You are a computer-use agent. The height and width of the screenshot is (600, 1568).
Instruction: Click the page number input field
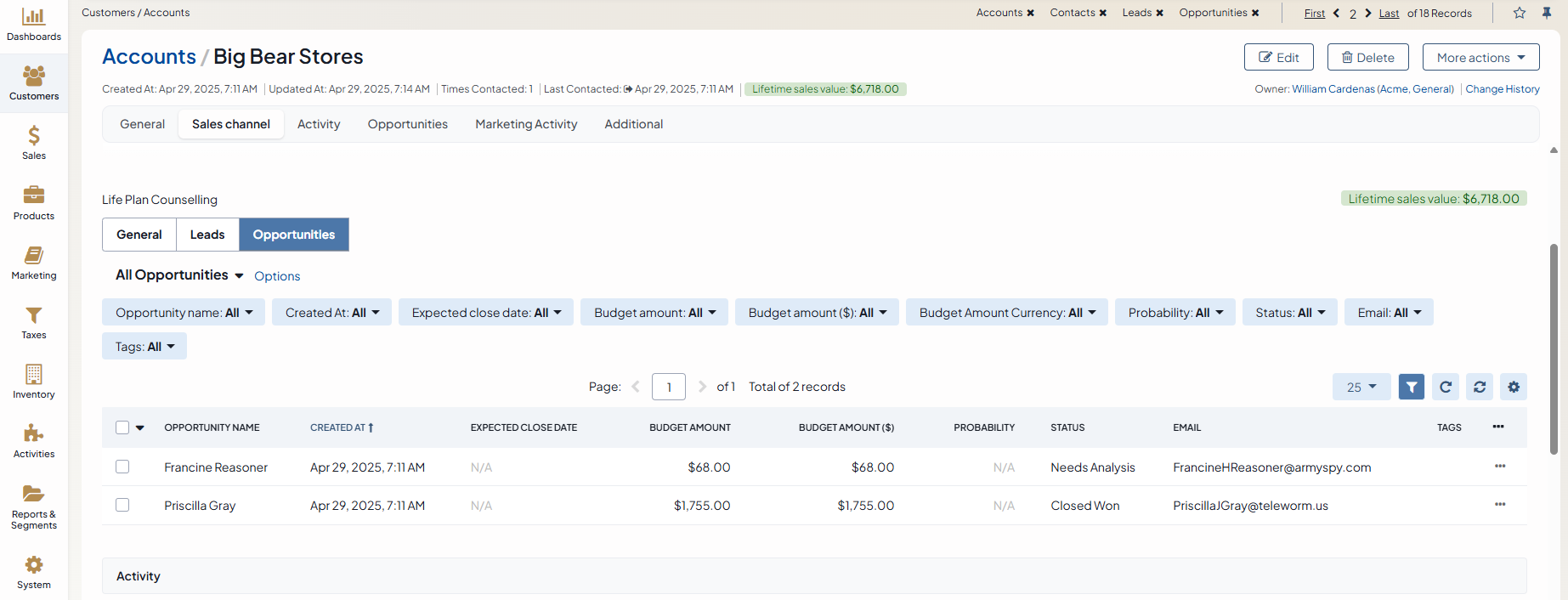pos(668,387)
